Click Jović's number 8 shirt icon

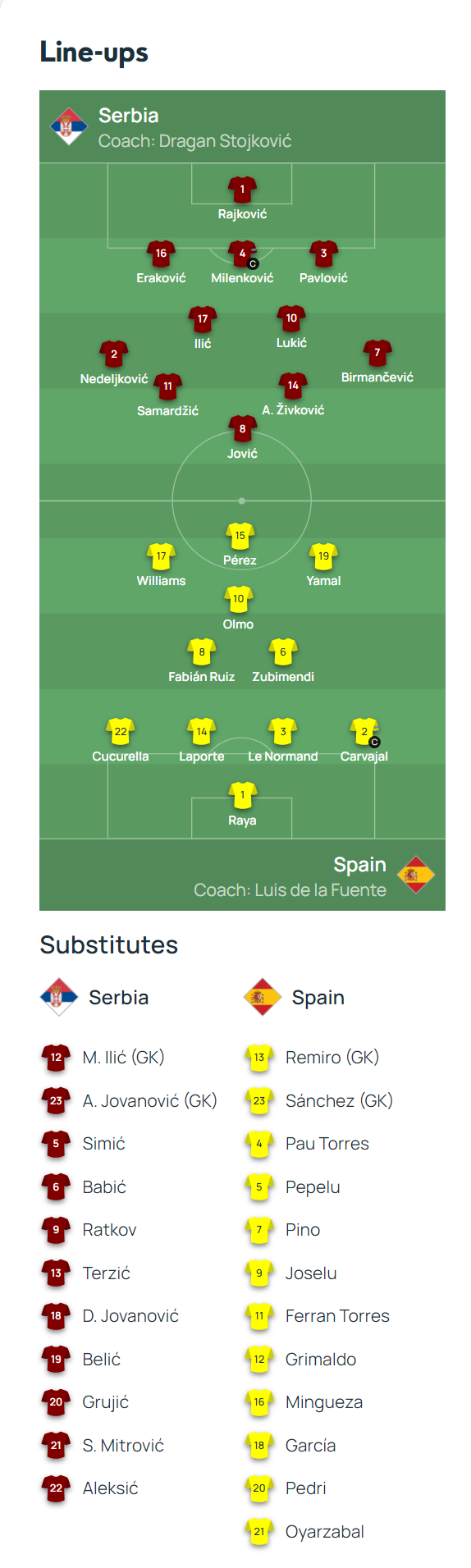[x=242, y=429]
